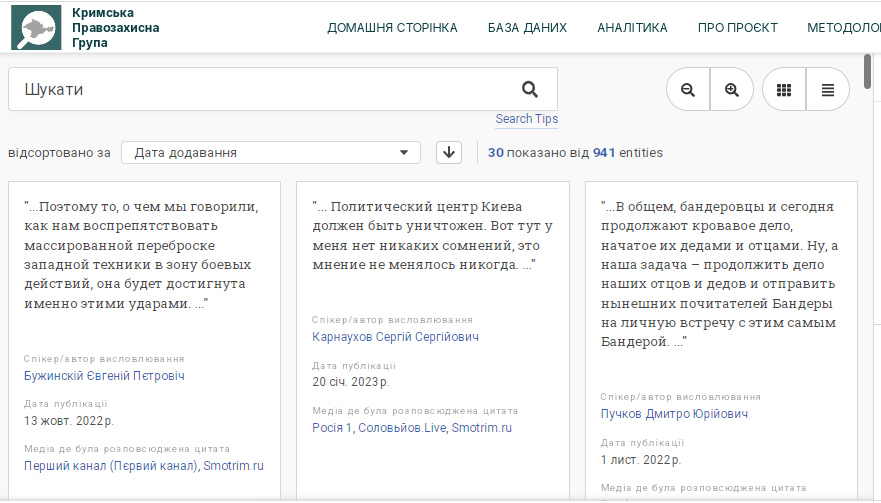
Task: Reverse sort order with arrow button
Action: point(449,153)
